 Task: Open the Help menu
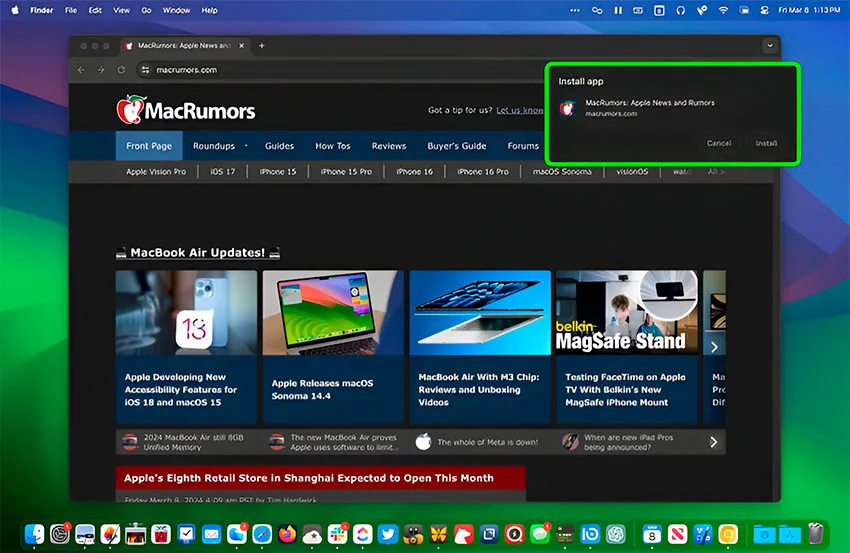tap(210, 10)
